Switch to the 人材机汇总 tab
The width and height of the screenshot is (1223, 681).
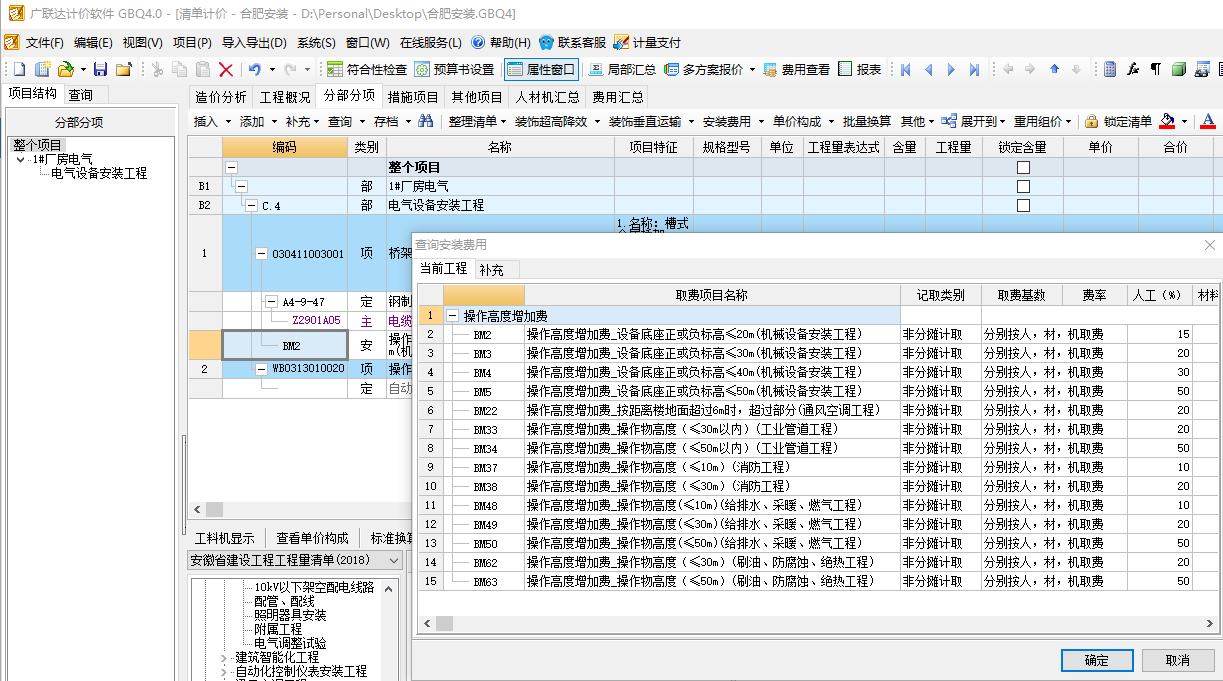point(548,97)
